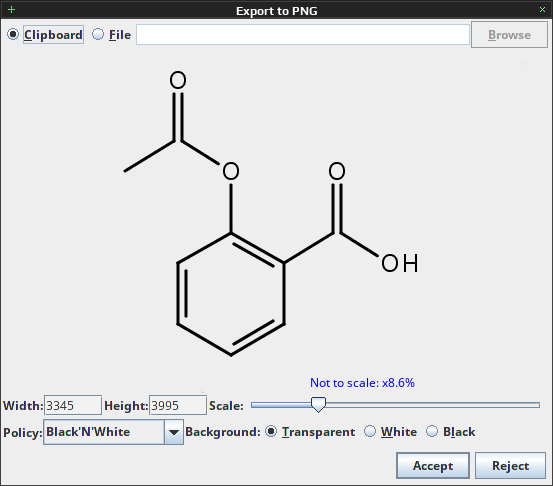
Task: Open the Policy dropdown arrow
Action: 174,432
